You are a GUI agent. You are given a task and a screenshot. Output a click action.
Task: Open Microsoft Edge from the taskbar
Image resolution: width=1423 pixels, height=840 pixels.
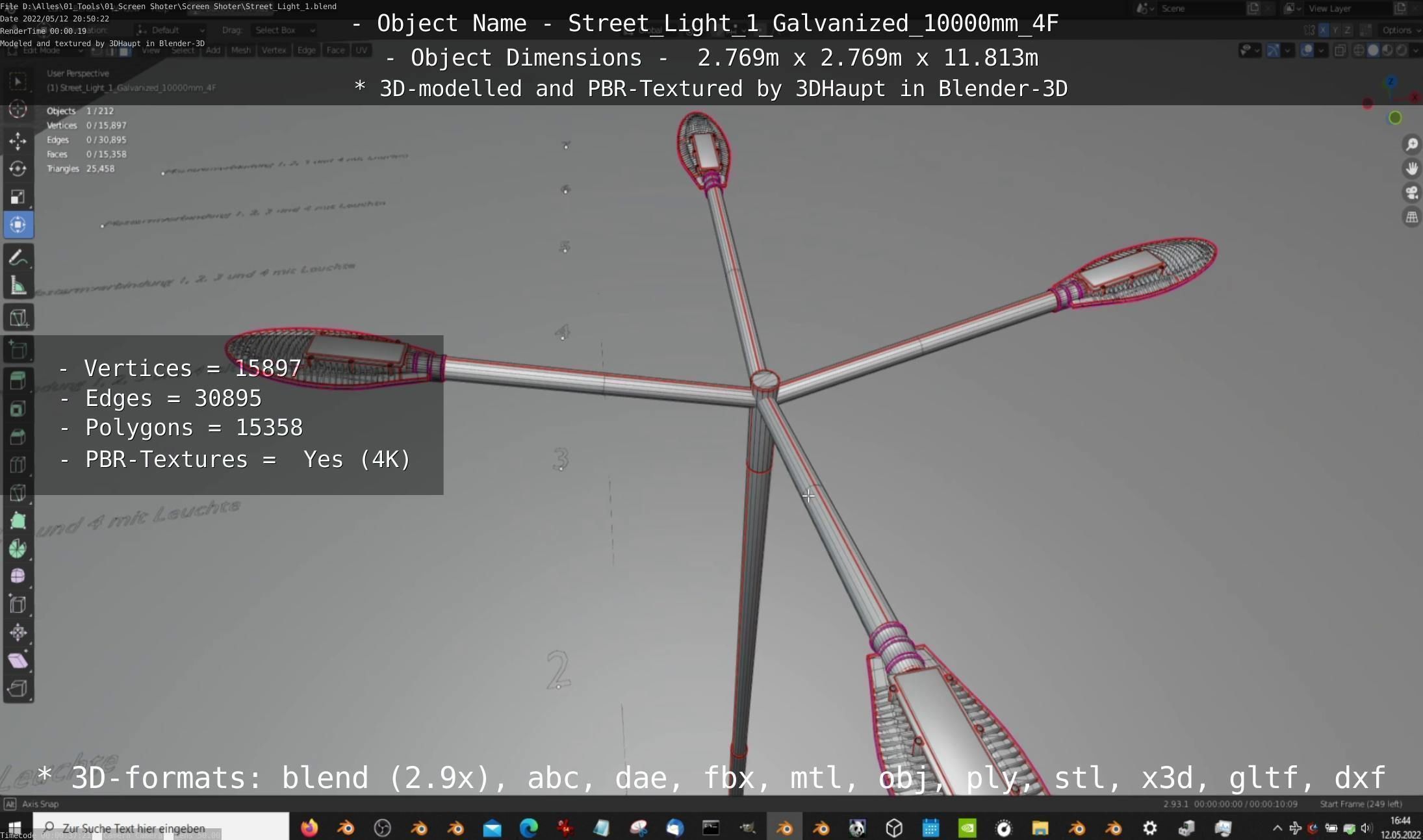529,828
